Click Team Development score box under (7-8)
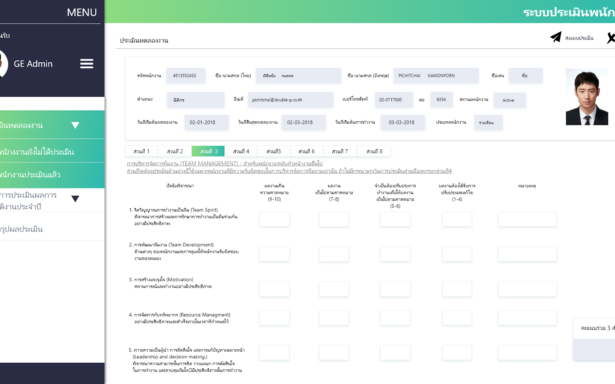The image size is (615, 384). (334, 254)
